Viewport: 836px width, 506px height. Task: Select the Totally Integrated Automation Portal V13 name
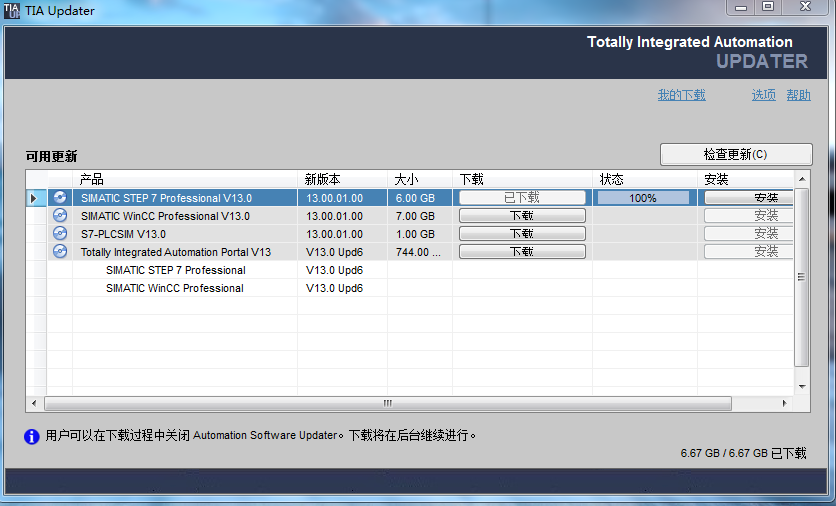click(175, 252)
